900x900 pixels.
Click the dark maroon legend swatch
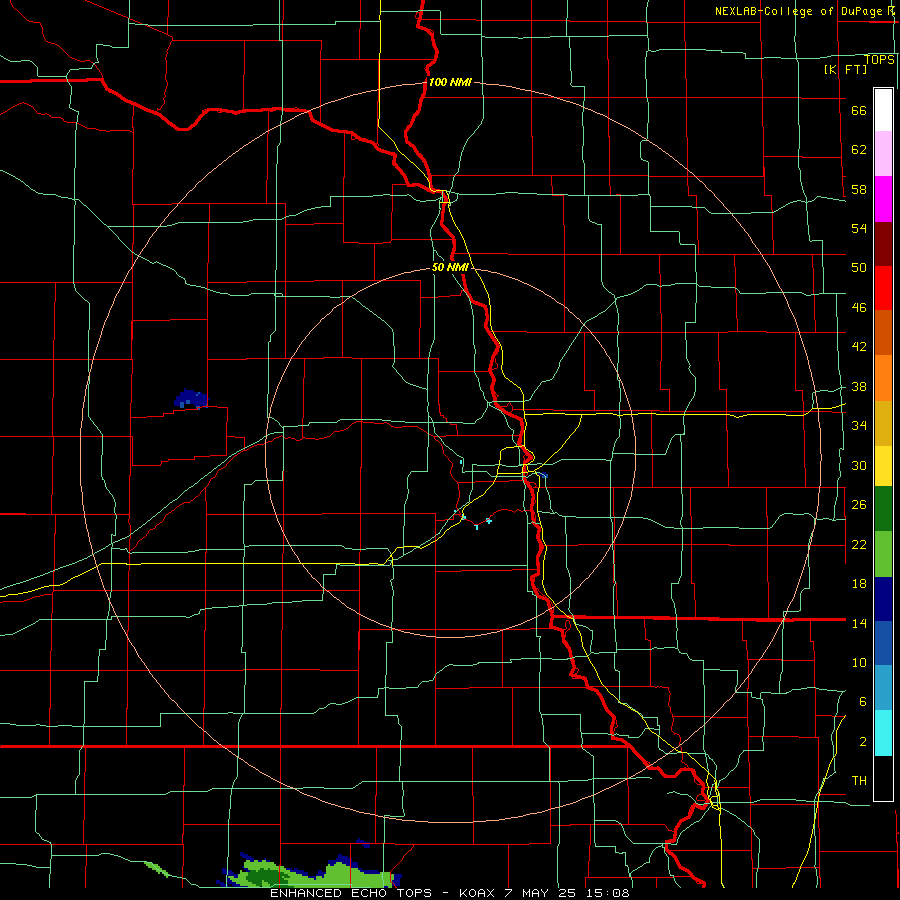pyautogui.click(x=883, y=244)
